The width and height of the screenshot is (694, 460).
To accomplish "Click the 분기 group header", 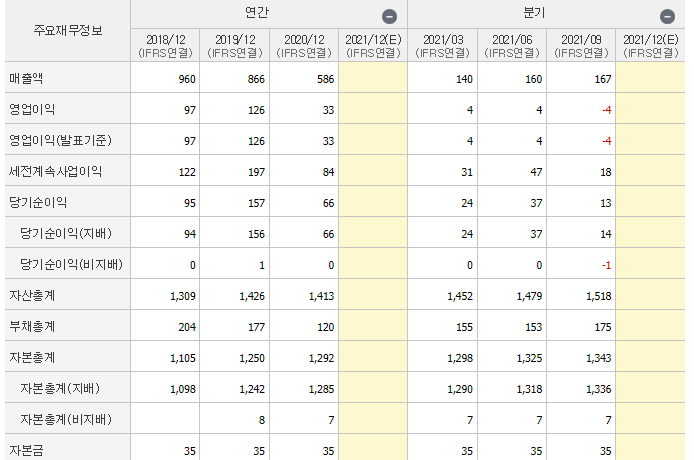I will (x=534, y=12).
